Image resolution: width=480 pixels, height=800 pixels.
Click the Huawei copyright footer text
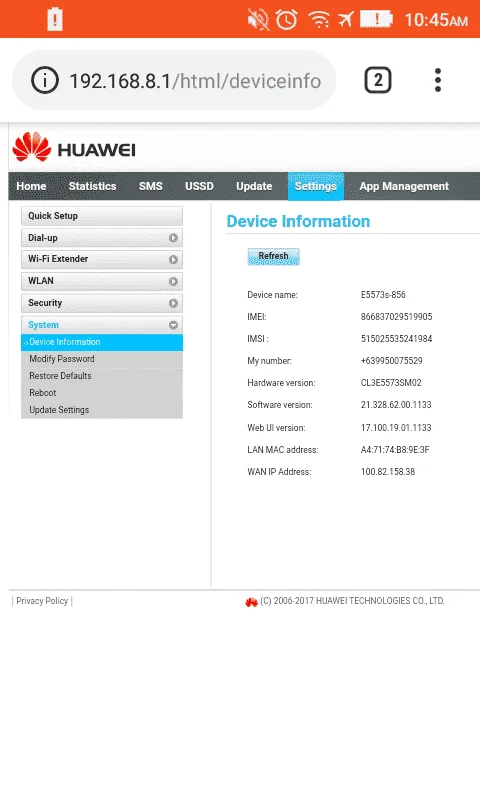pyautogui.click(x=352, y=601)
